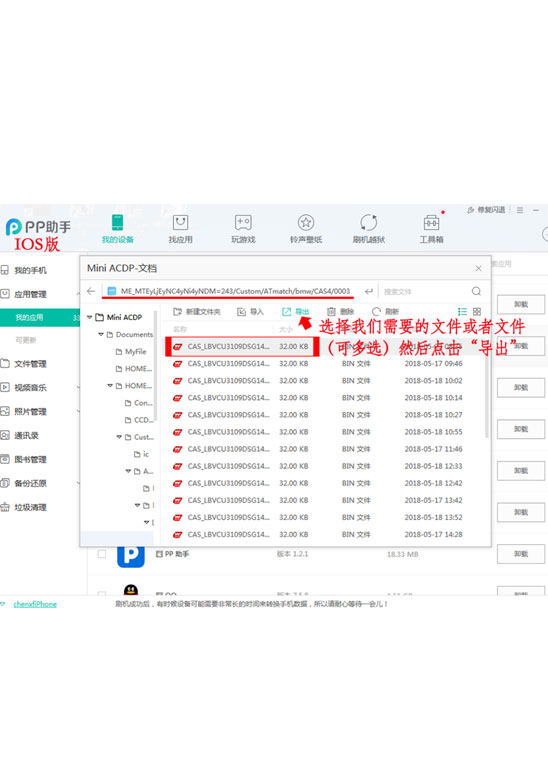Sort by the 名称 column header
The width and height of the screenshot is (548, 777).
click(x=179, y=329)
